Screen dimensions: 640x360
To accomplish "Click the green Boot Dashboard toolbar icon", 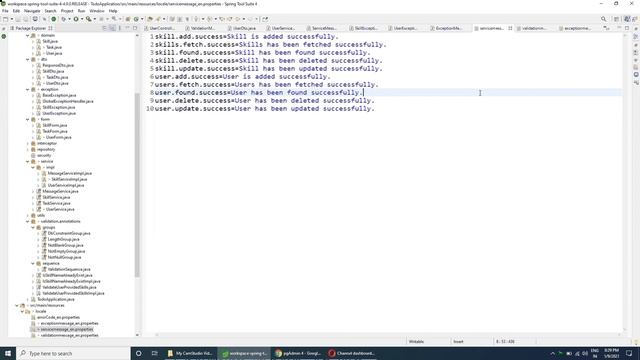I will click(53, 19).
